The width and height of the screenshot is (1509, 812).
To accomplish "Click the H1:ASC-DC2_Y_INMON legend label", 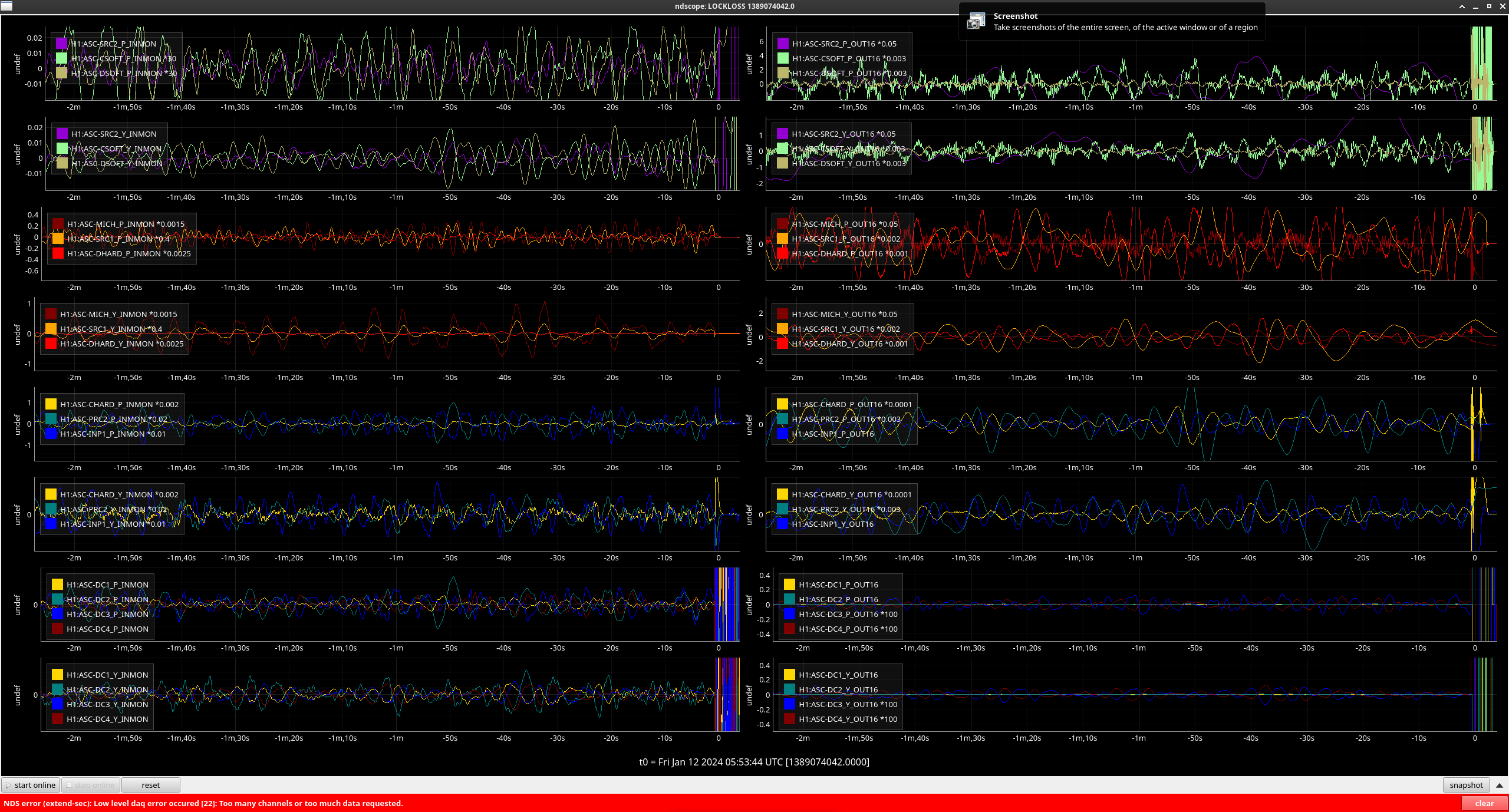I will (107, 690).
